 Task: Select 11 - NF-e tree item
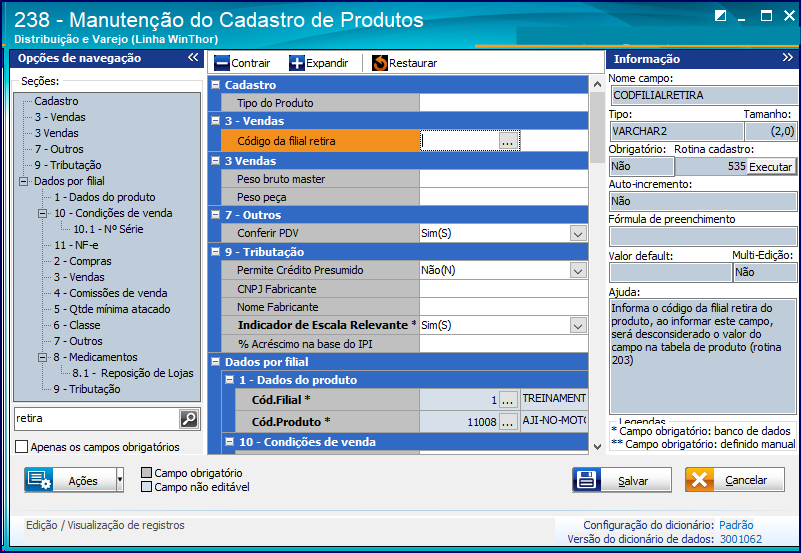(x=77, y=245)
